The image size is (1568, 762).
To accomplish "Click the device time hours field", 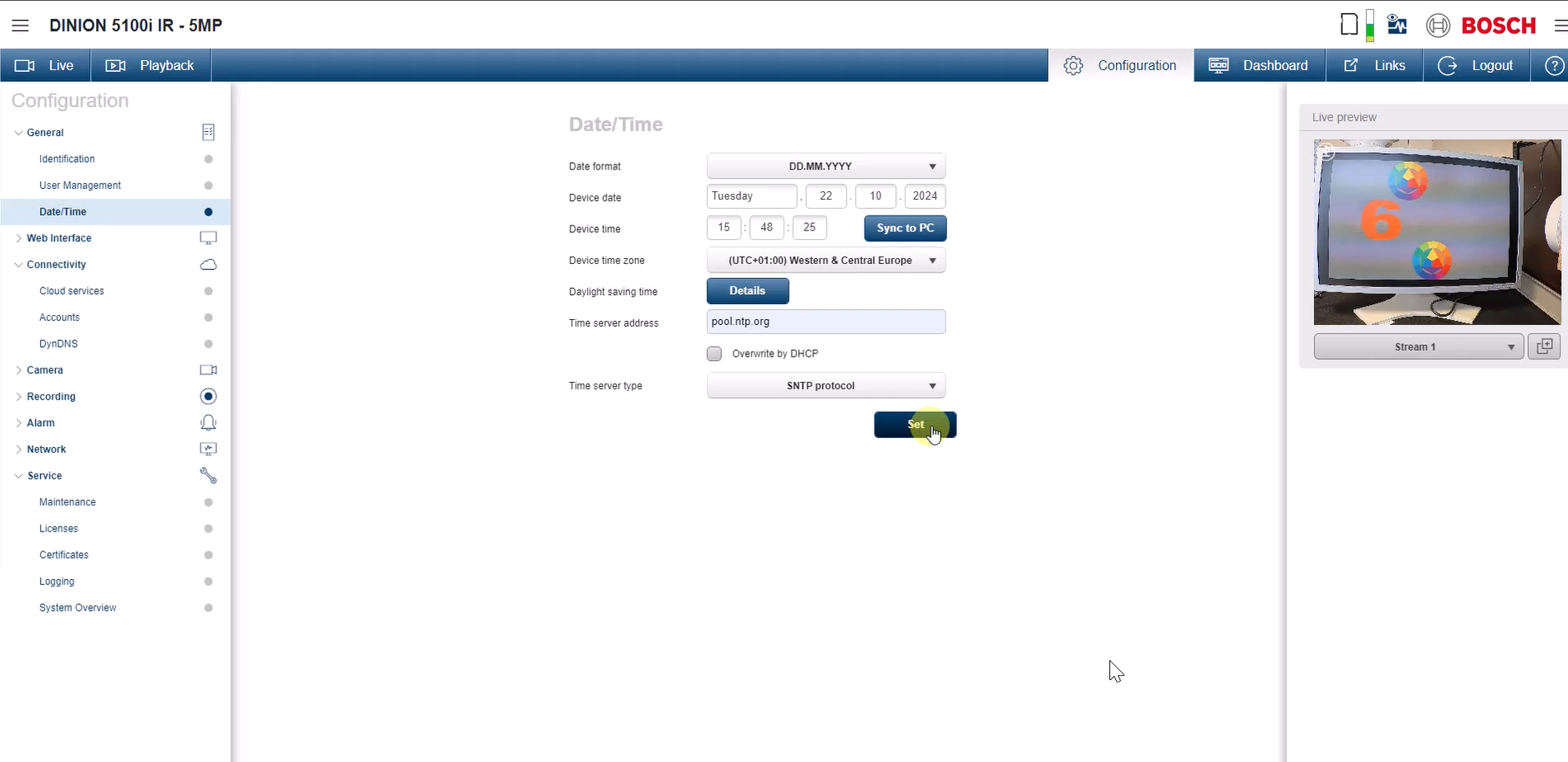I will [x=723, y=227].
